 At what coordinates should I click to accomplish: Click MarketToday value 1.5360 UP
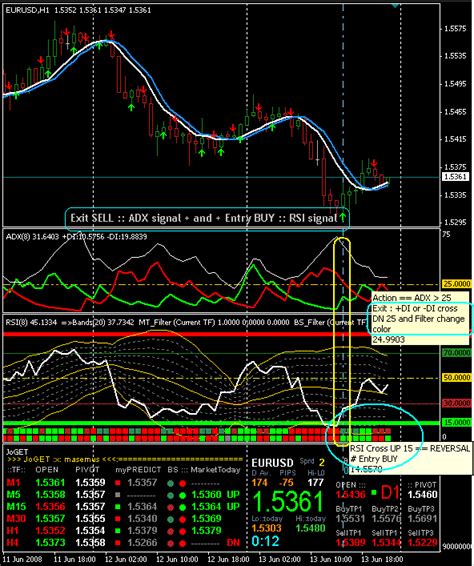click(216, 495)
